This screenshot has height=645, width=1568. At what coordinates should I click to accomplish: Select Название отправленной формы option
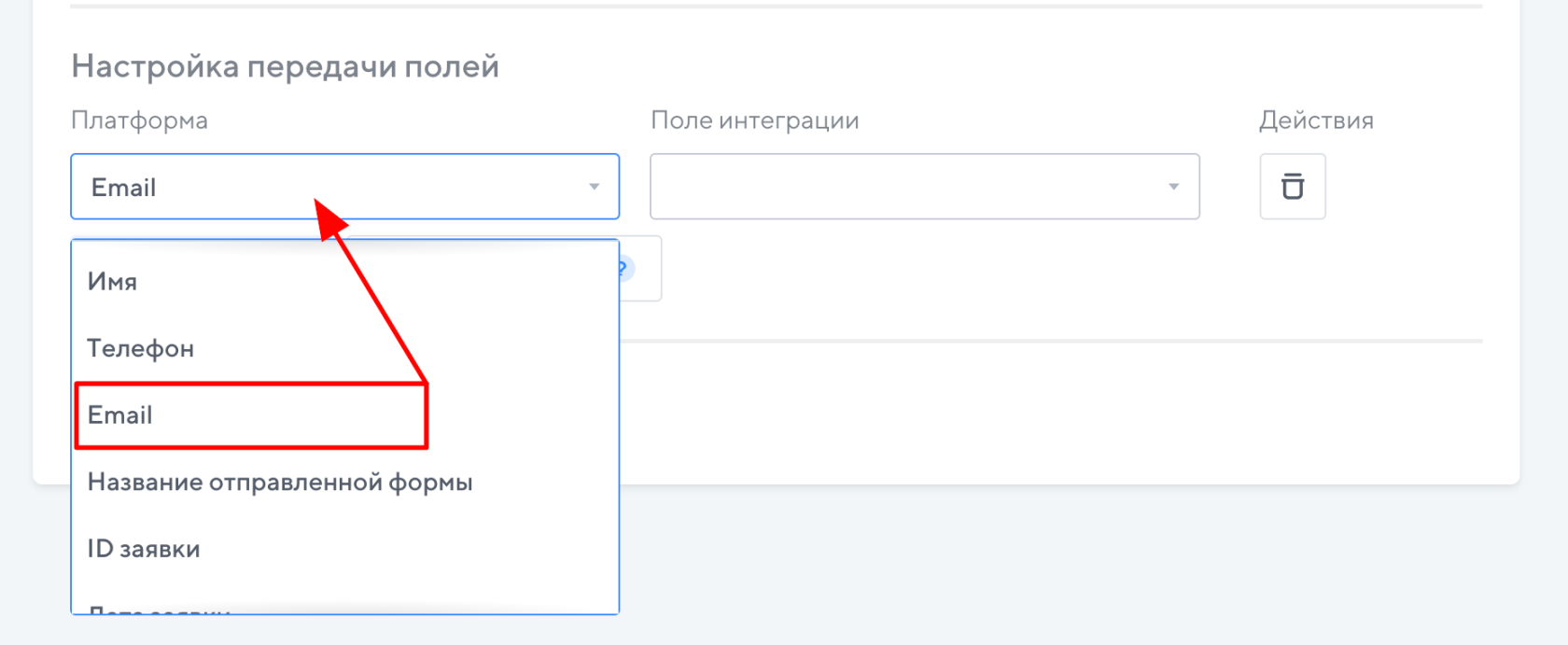[x=280, y=483]
